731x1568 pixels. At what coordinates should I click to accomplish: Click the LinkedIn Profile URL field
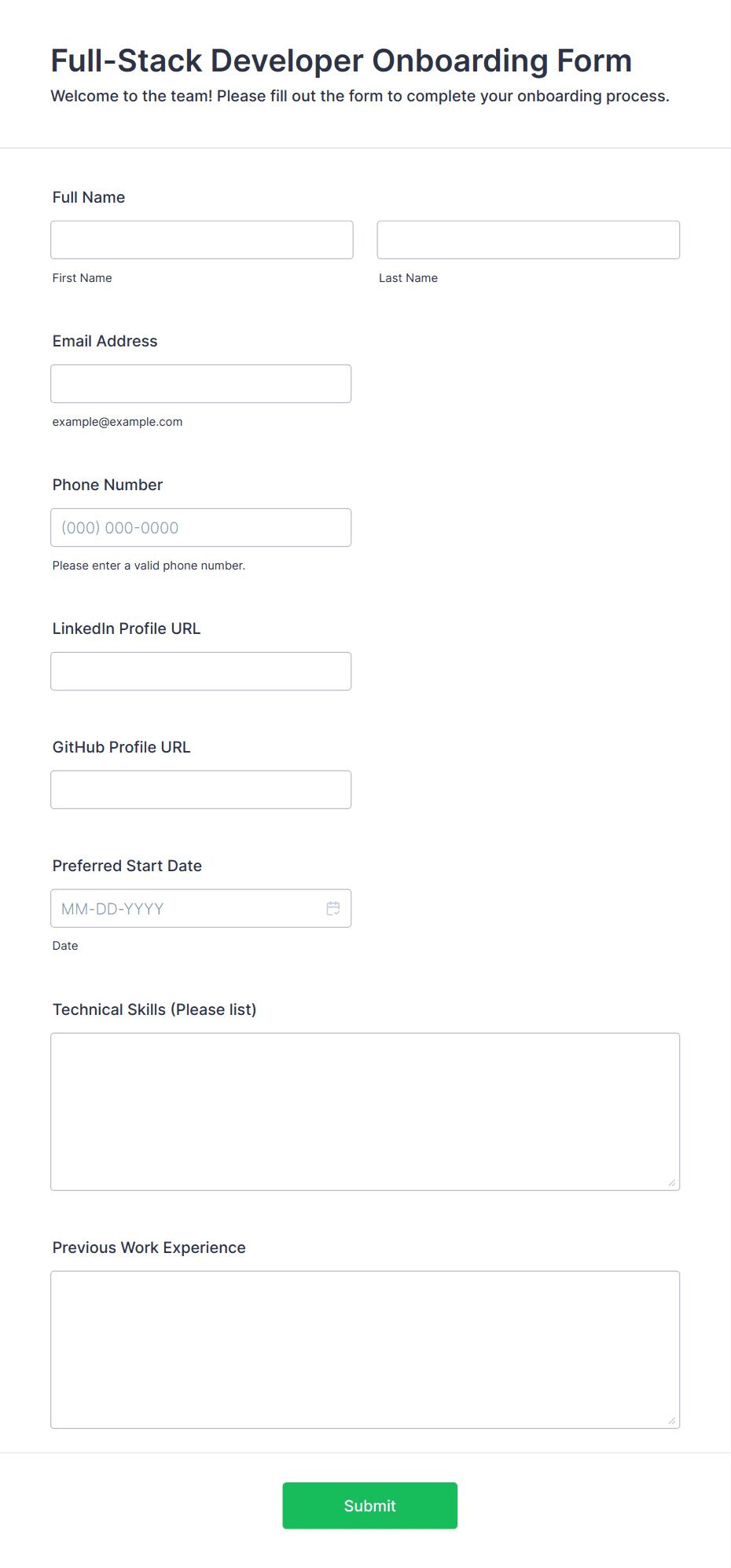pyautogui.click(x=201, y=671)
